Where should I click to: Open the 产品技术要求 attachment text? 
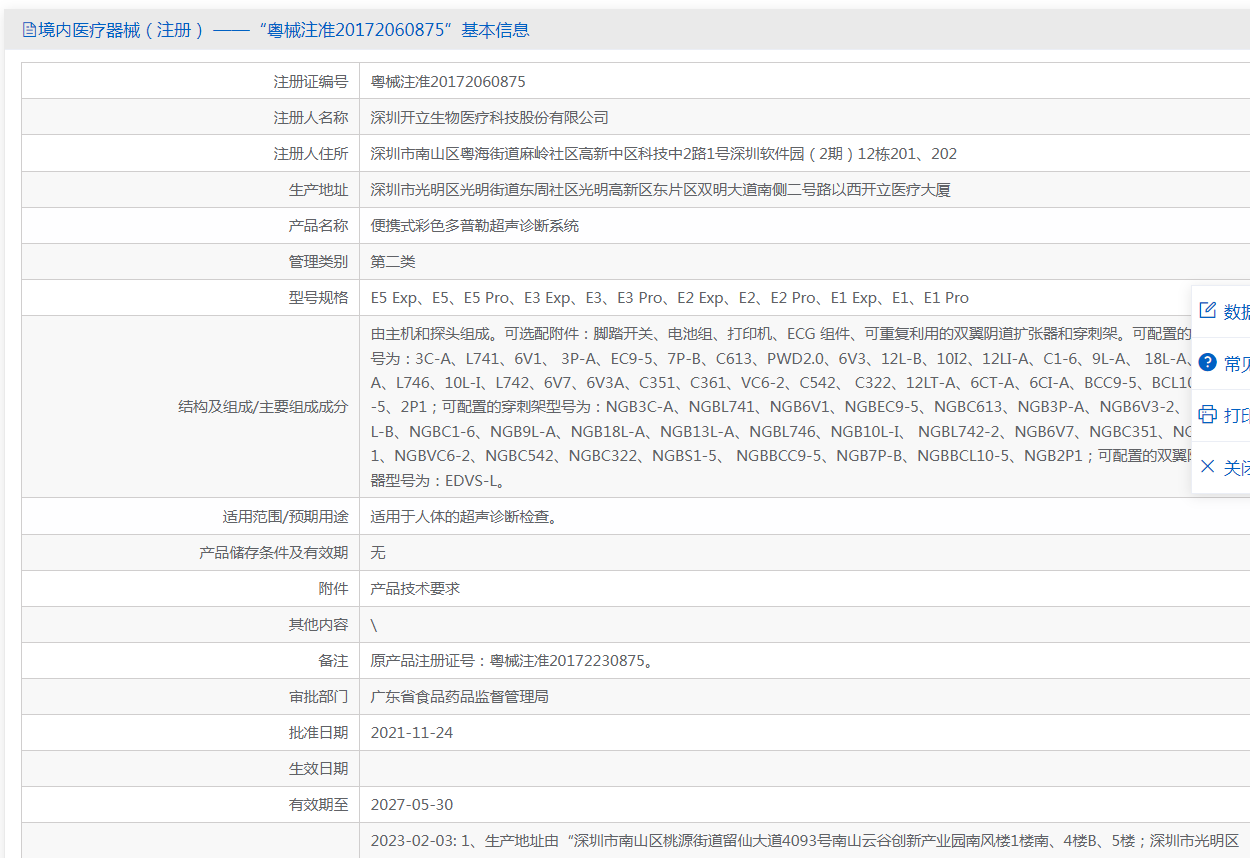pos(415,589)
